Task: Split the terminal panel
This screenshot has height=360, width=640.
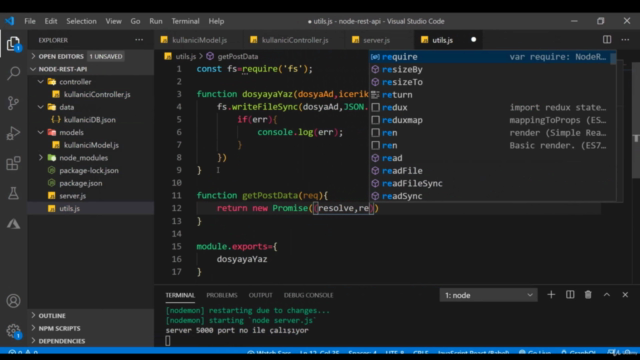Action: (x=570, y=295)
